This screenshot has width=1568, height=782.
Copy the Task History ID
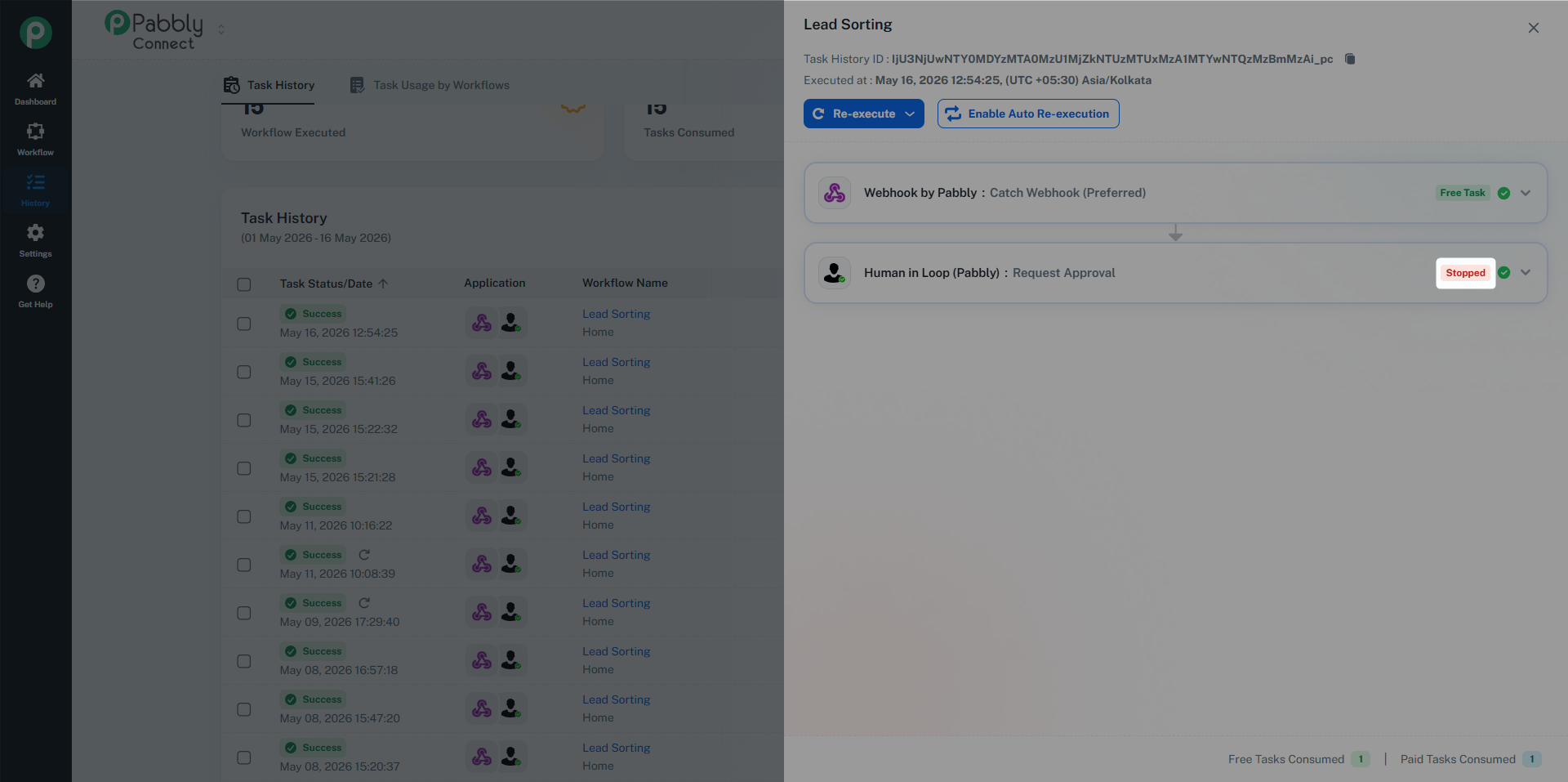click(1350, 59)
